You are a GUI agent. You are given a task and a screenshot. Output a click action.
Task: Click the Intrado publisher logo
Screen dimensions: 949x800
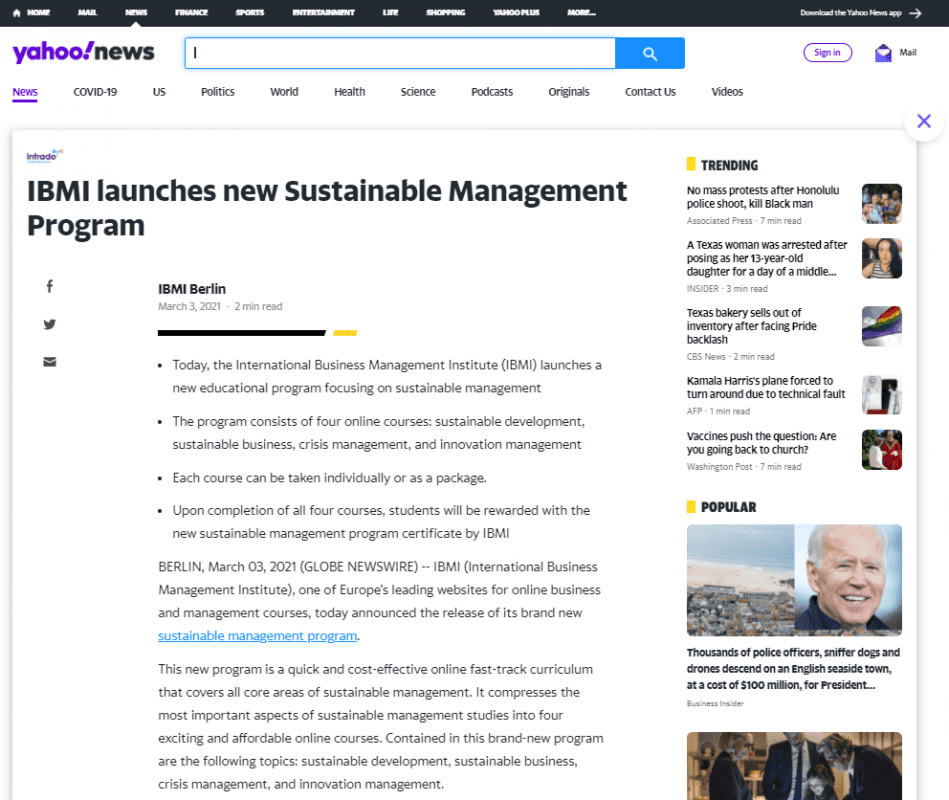(x=44, y=156)
